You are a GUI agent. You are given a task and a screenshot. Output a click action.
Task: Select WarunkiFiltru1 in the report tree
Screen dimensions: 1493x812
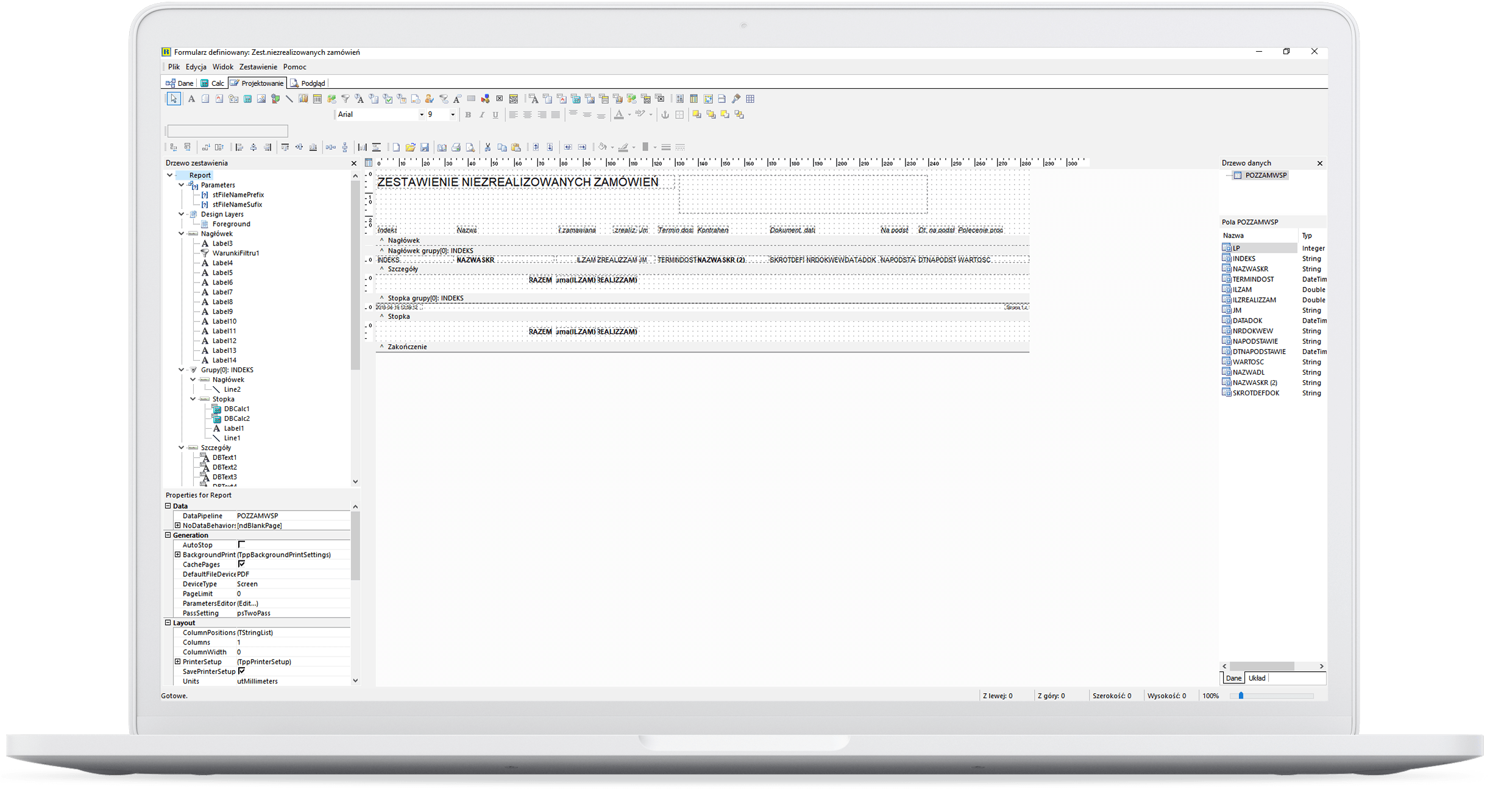[x=235, y=253]
